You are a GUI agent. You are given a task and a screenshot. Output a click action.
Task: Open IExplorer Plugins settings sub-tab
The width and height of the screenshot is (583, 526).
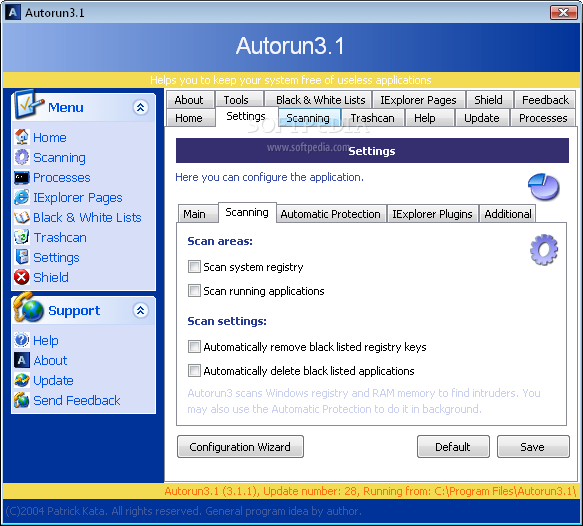tap(432, 214)
